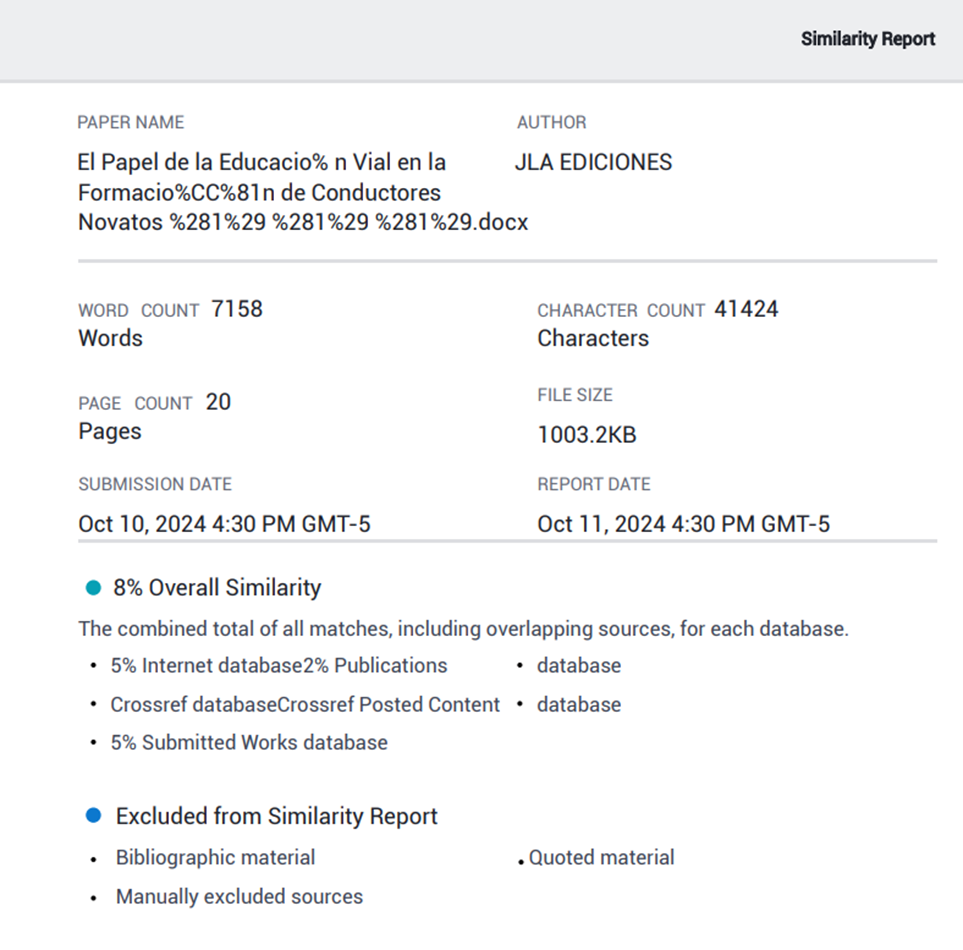Select the 8% Overall Similarity heading
963x950 pixels.
point(217,588)
